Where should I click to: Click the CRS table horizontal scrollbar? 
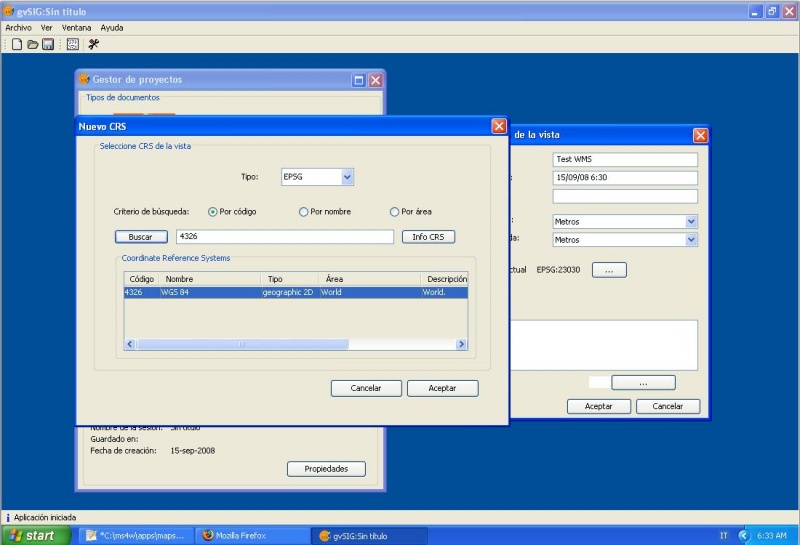241,344
